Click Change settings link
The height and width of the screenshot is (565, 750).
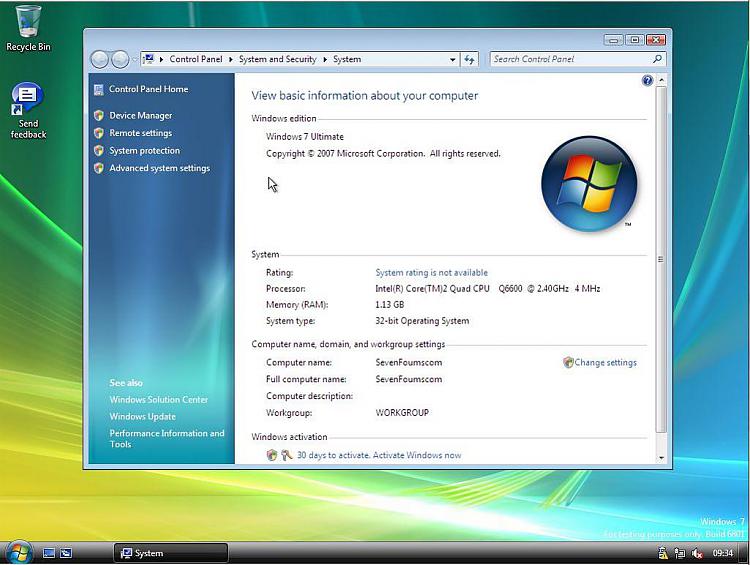[606, 363]
